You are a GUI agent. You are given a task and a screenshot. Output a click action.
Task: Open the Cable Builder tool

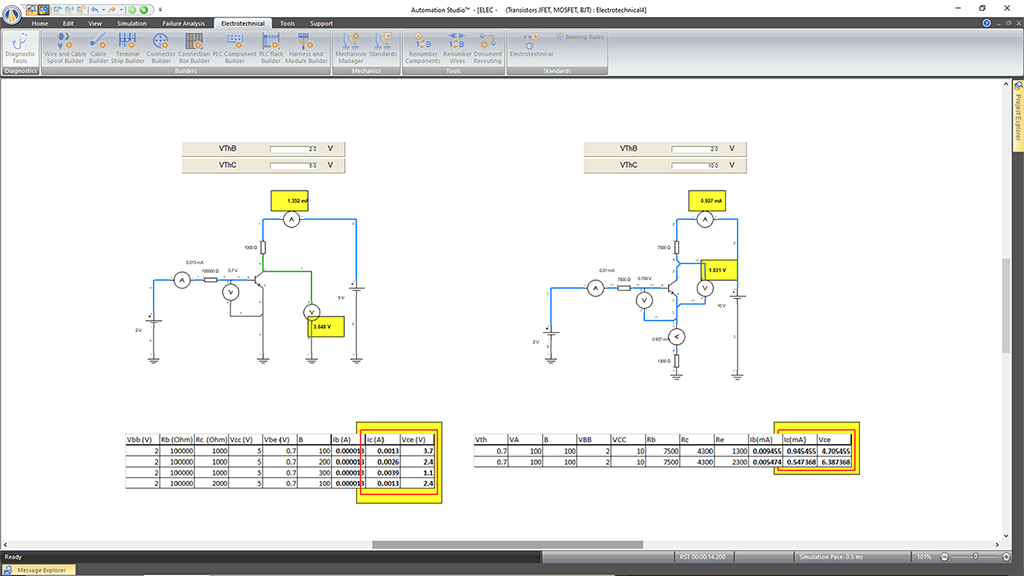click(99, 41)
